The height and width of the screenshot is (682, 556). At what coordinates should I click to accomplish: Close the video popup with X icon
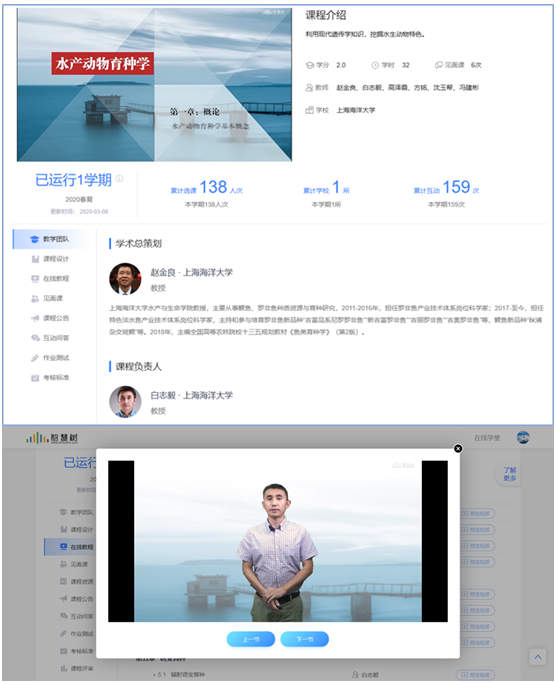458,448
